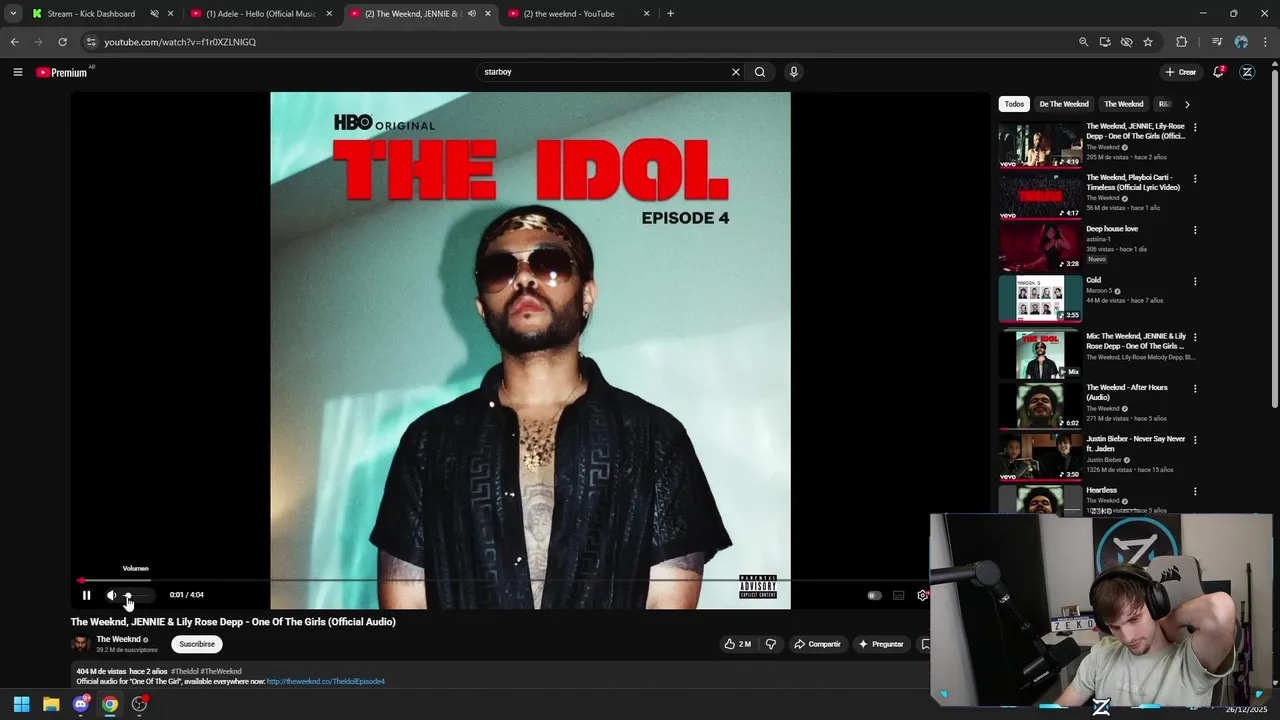Switch to the Adele - Hello tab
This screenshot has height=720, width=1280.
click(x=261, y=14)
